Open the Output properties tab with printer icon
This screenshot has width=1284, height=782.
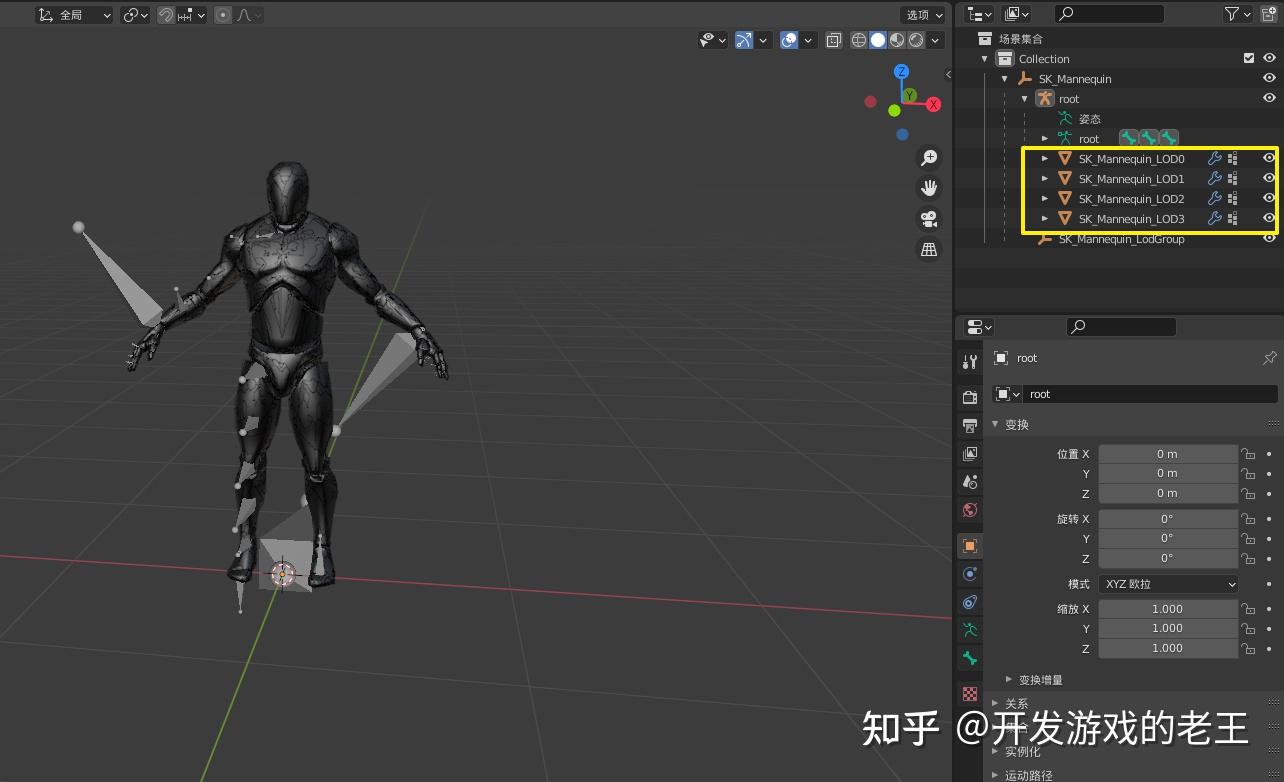tap(968, 424)
